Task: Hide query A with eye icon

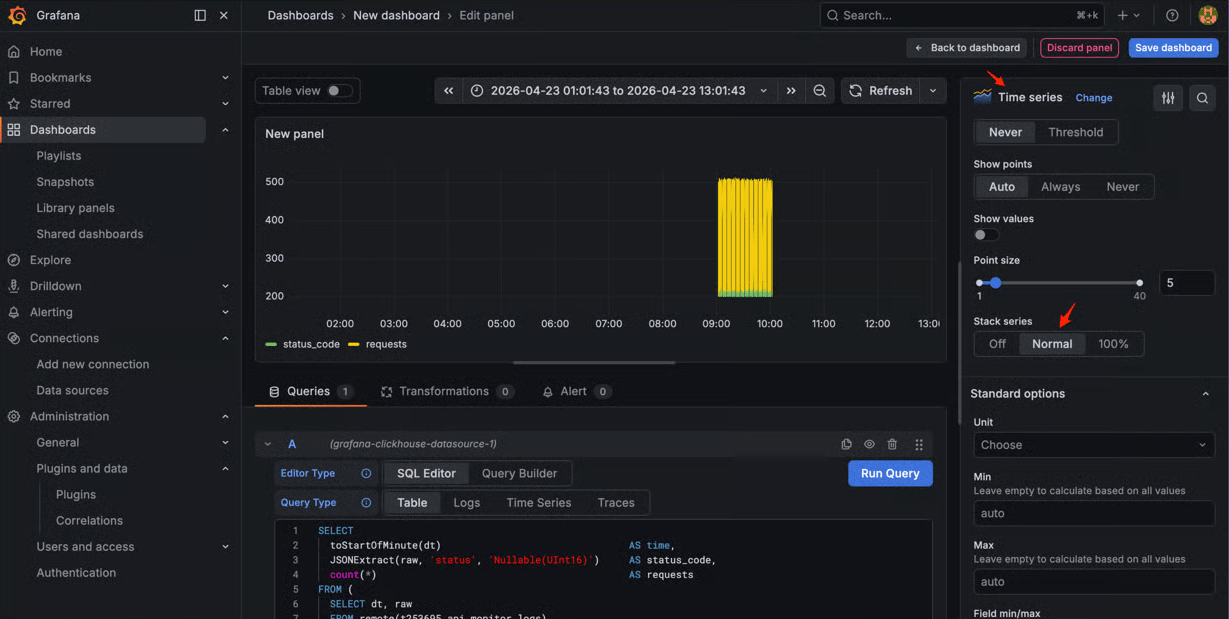Action: pyautogui.click(x=869, y=444)
